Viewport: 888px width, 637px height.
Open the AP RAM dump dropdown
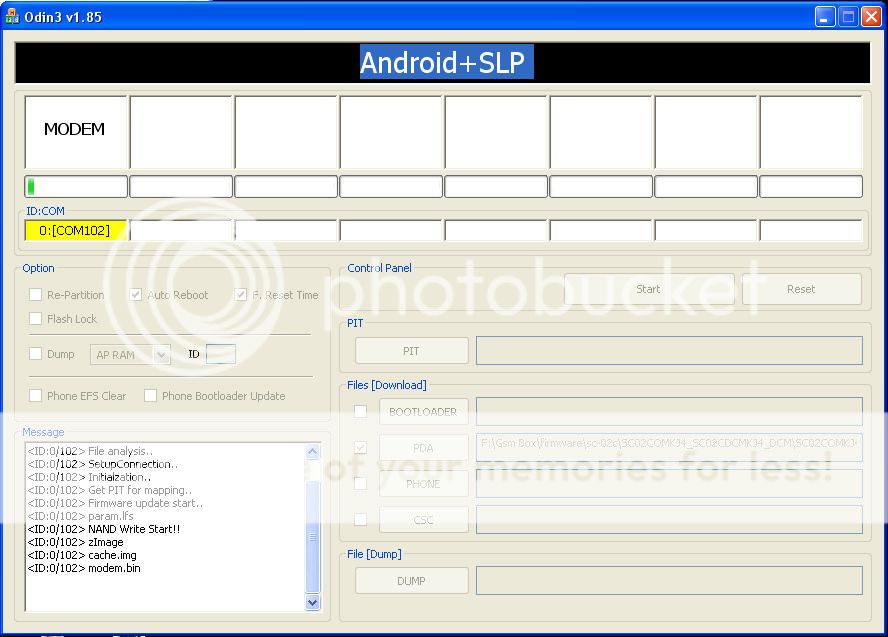pyautogui.click(x=161, y=354)
